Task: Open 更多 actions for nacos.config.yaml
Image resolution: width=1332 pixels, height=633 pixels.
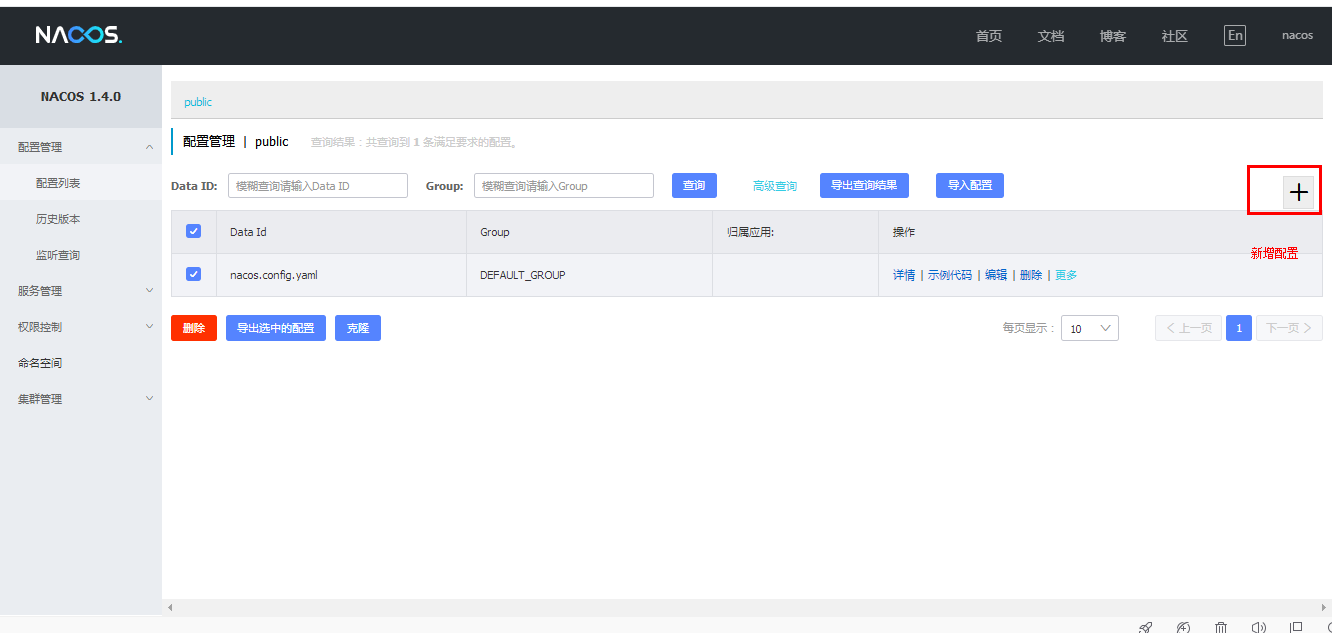Action: (1066, 275)
